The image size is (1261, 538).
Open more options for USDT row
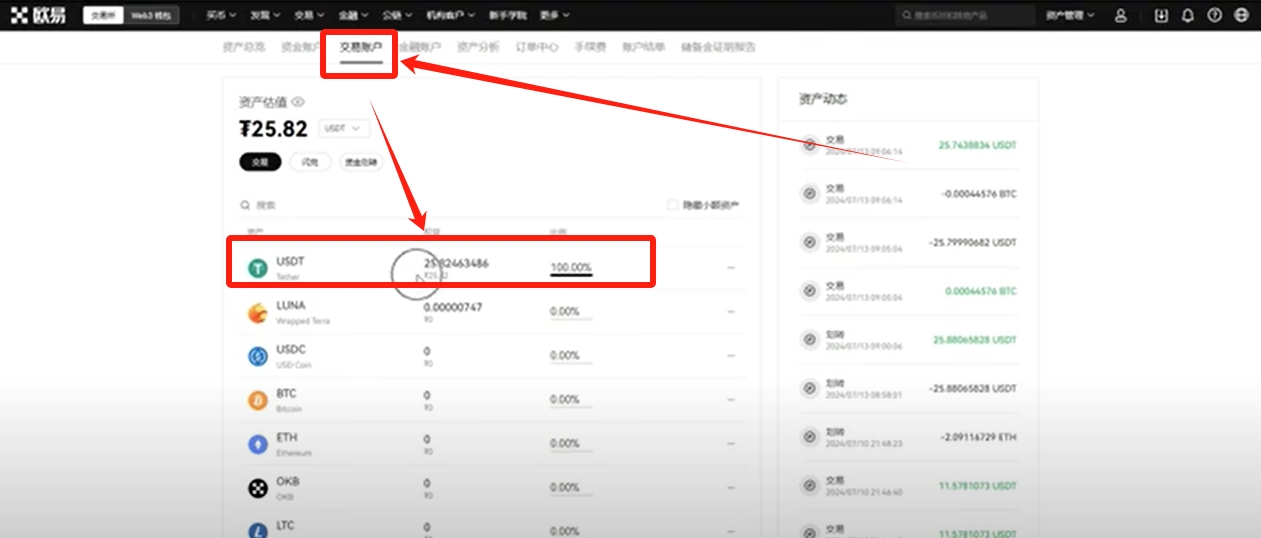point(731,268)
